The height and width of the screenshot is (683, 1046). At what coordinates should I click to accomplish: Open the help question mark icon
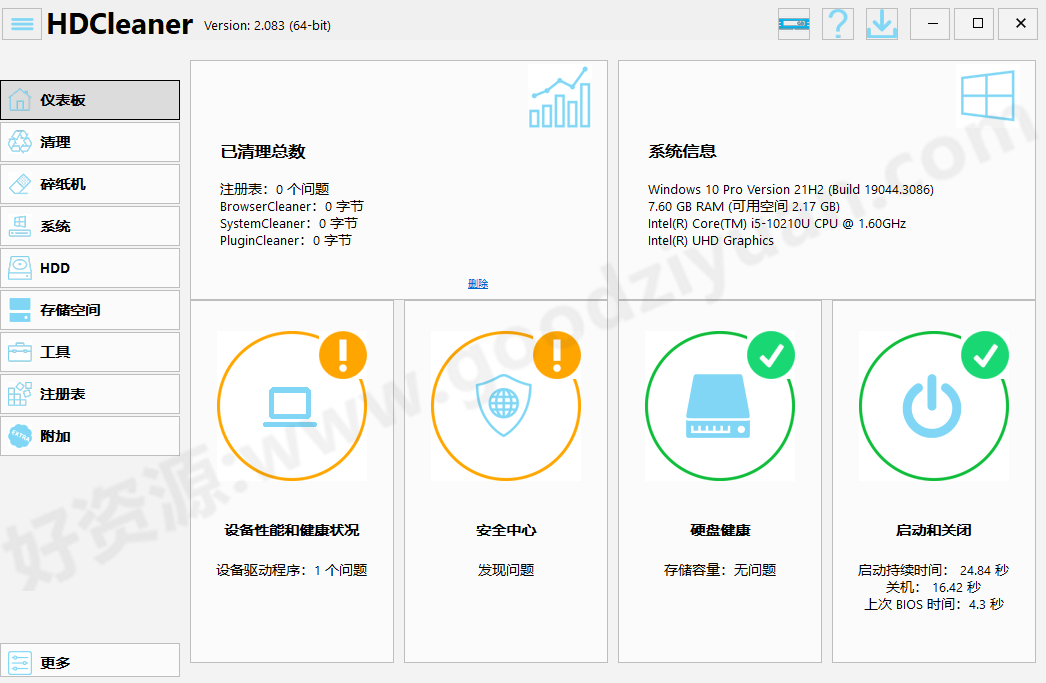[837, 23]
